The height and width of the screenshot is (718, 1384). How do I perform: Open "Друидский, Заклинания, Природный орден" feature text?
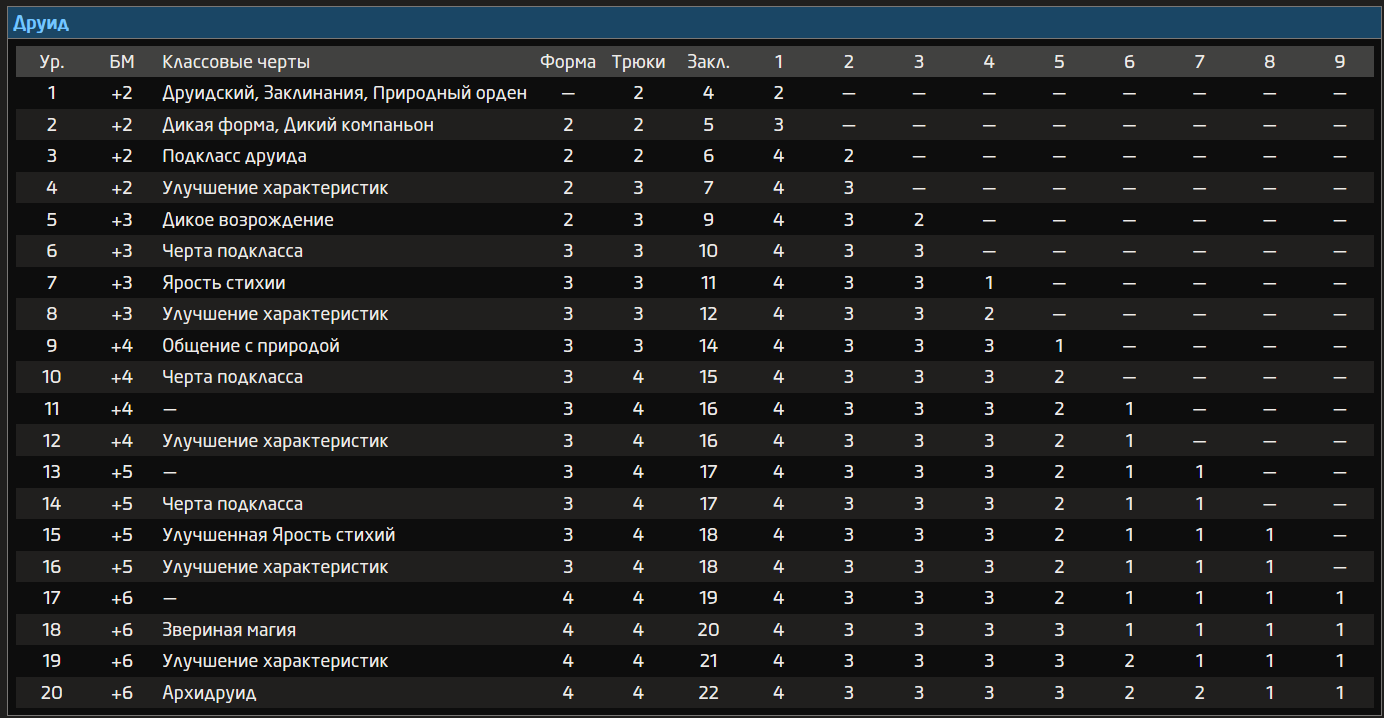pyautogui.click(x=344, y=94)
